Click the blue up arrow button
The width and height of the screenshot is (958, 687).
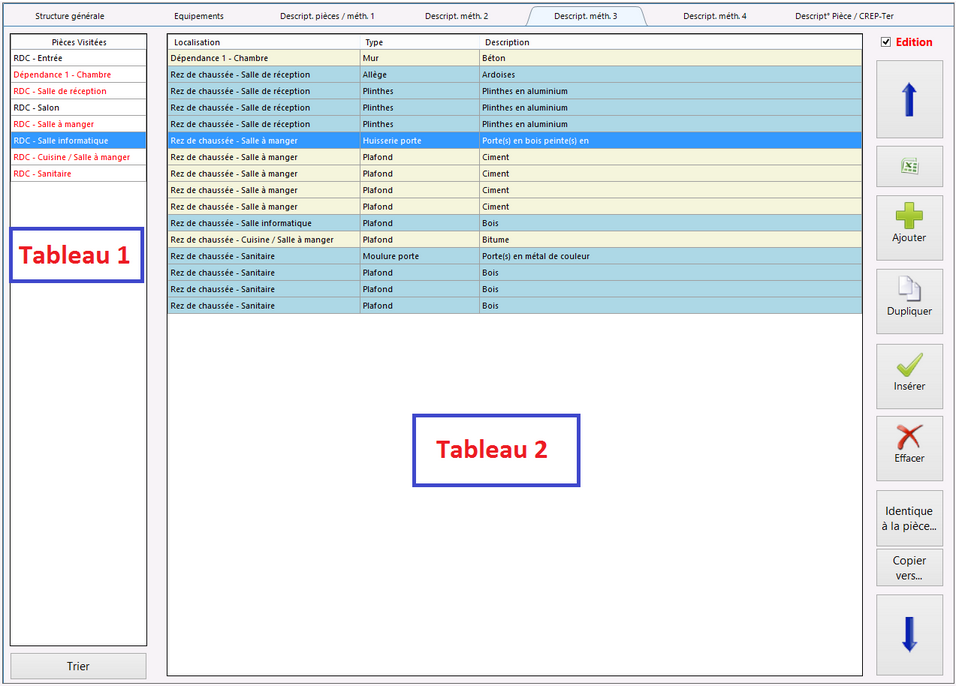[x=909, y=100]
